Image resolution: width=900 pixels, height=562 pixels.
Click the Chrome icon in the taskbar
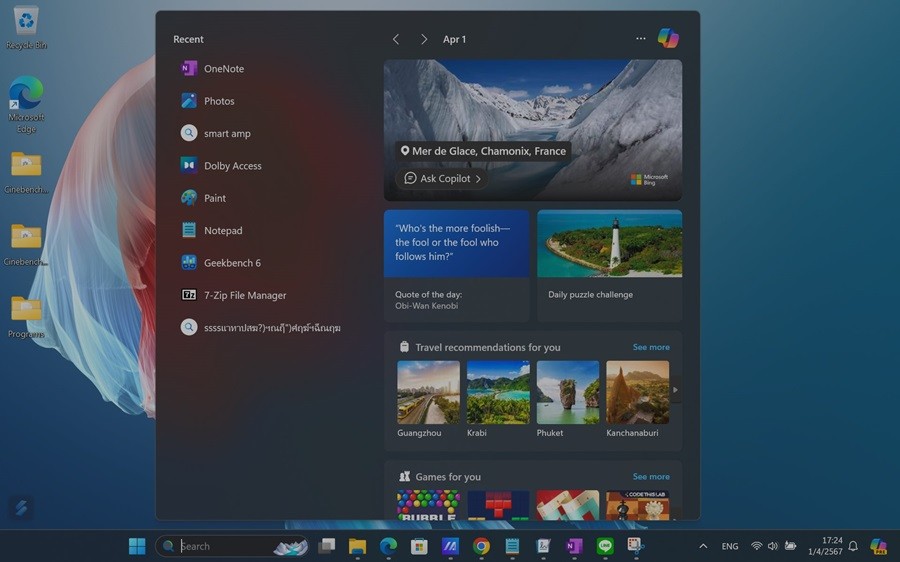(x=481, y=546)
